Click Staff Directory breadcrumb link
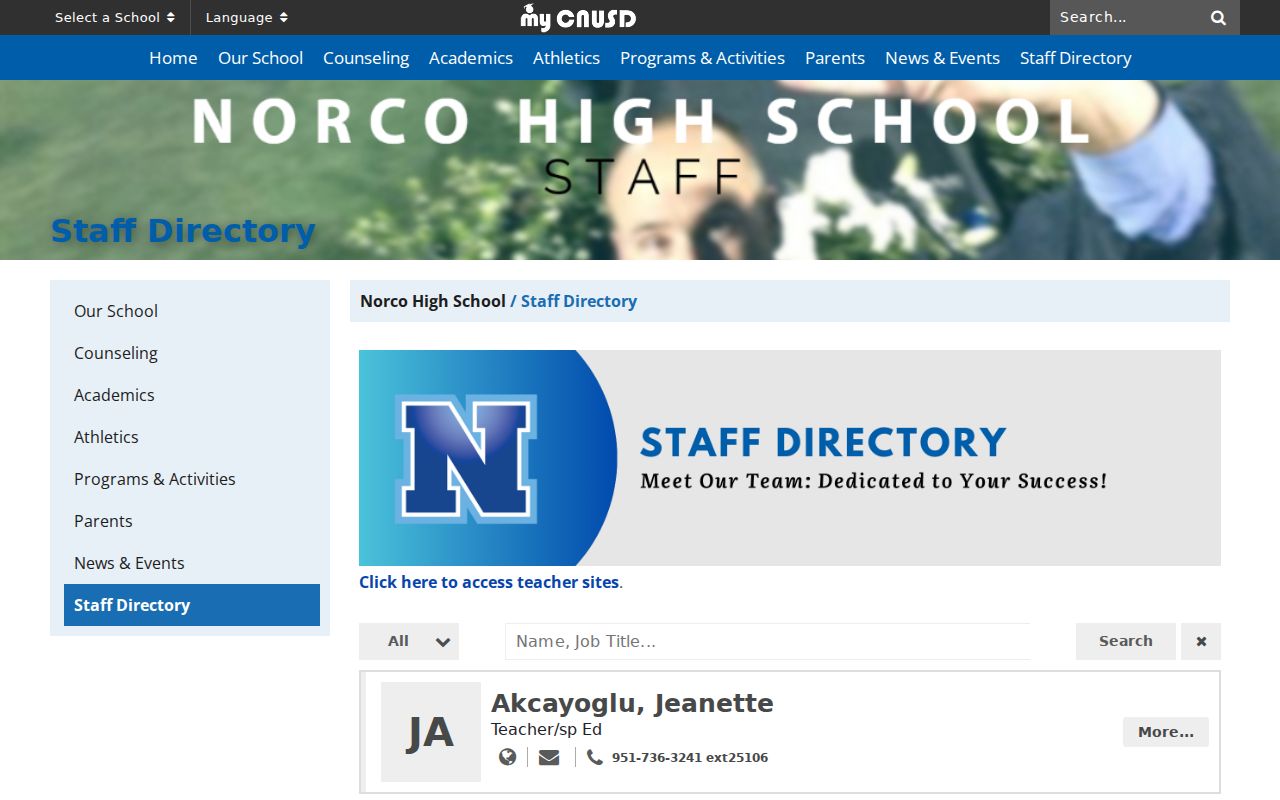Image resolution: width=1280 pixels, height=800 pixels. tap(579, 301)
